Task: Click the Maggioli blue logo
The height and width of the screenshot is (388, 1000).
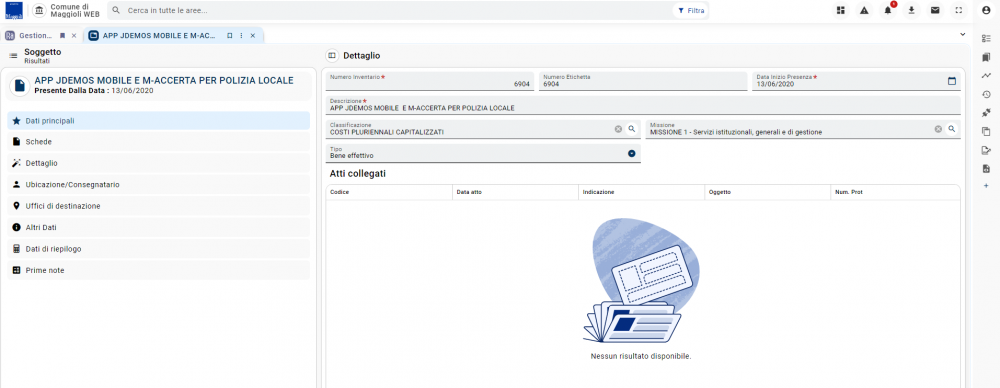Action: (14, 10)
